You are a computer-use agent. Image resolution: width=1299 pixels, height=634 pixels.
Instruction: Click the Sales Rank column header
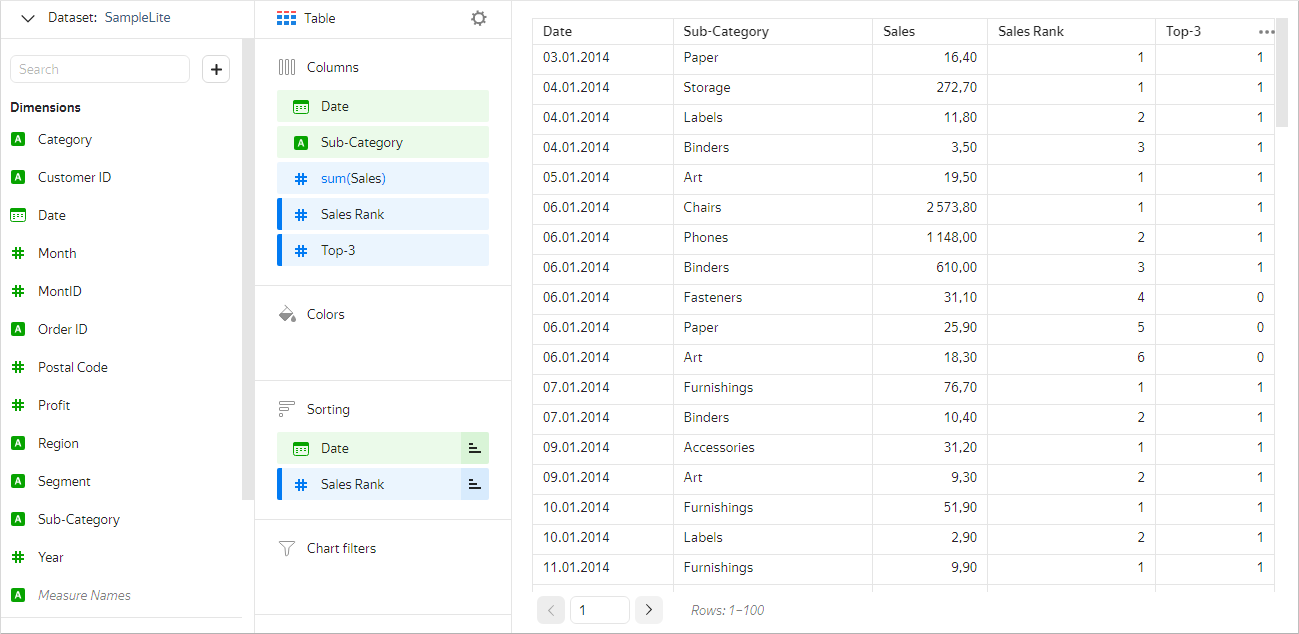point(1031,32)
